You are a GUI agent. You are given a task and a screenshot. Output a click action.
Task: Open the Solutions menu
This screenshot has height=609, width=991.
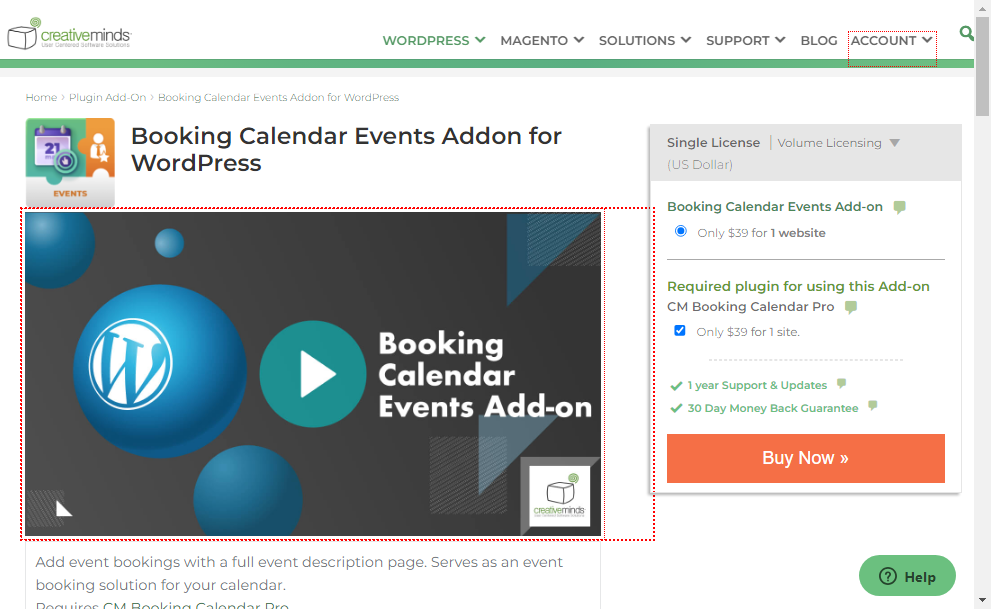(645, 40)
